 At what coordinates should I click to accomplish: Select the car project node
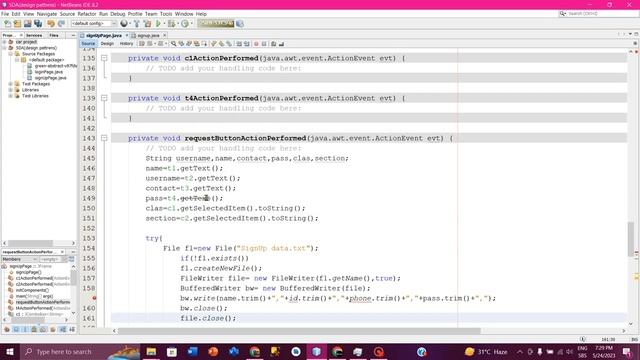(x=26, y=42)
